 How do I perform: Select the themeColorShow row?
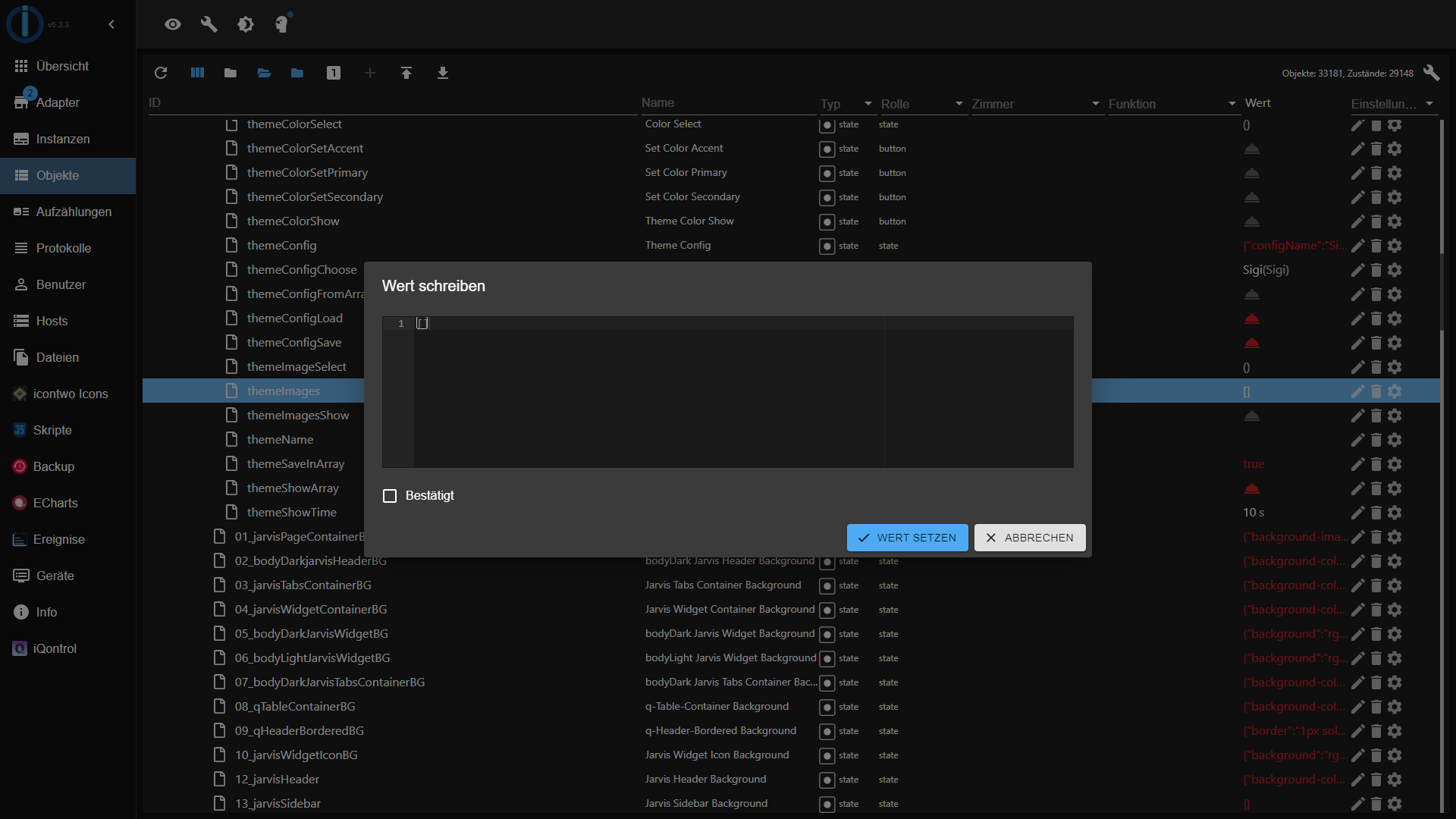coord(792,221)
